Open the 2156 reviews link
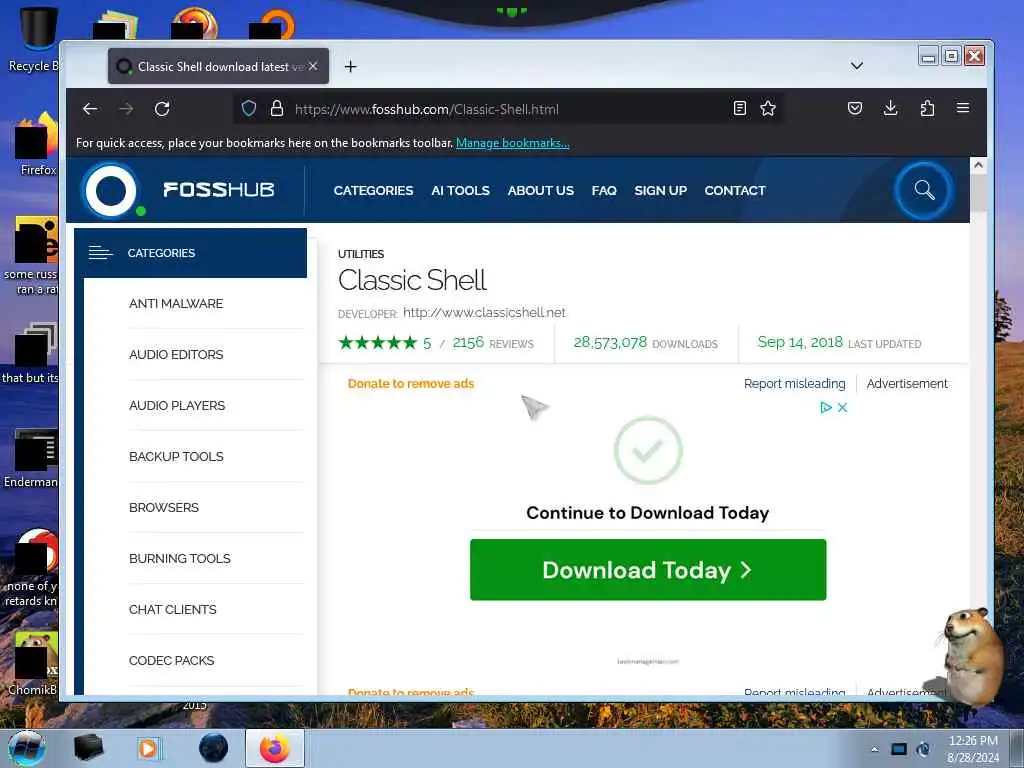The image size is (1024, 768). (x=493, y=344)
